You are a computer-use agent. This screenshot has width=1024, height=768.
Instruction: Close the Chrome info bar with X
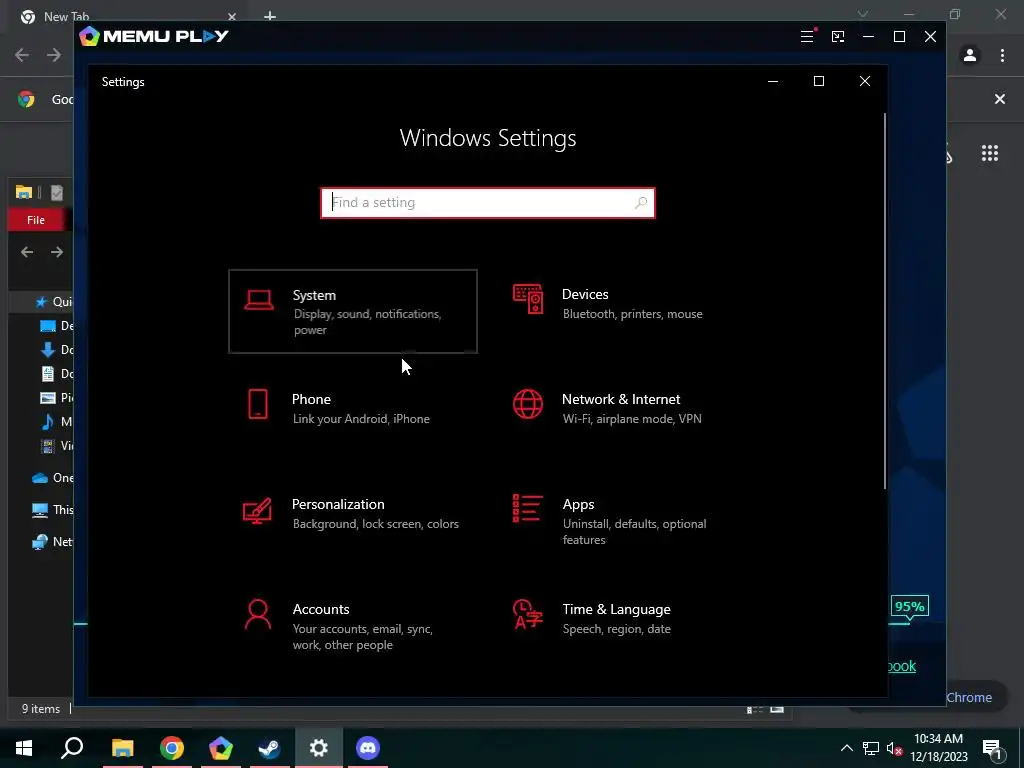point(1000,99)
